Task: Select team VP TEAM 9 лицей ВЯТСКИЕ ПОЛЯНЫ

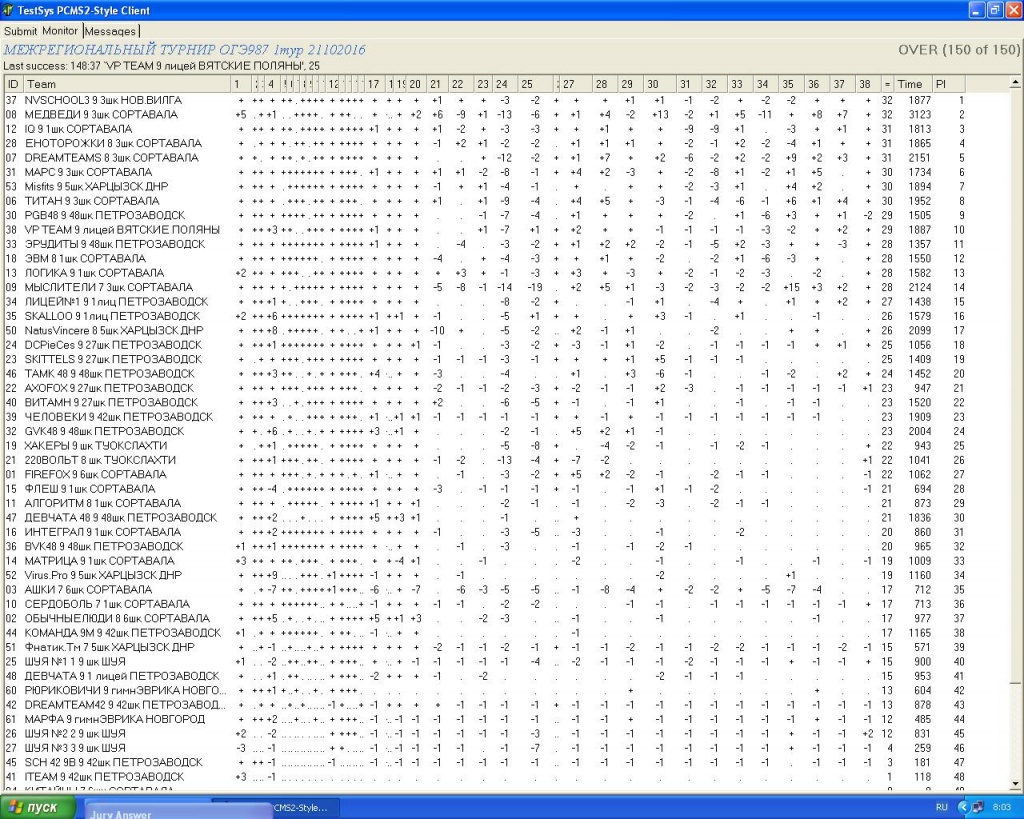Action: (485, 230)
